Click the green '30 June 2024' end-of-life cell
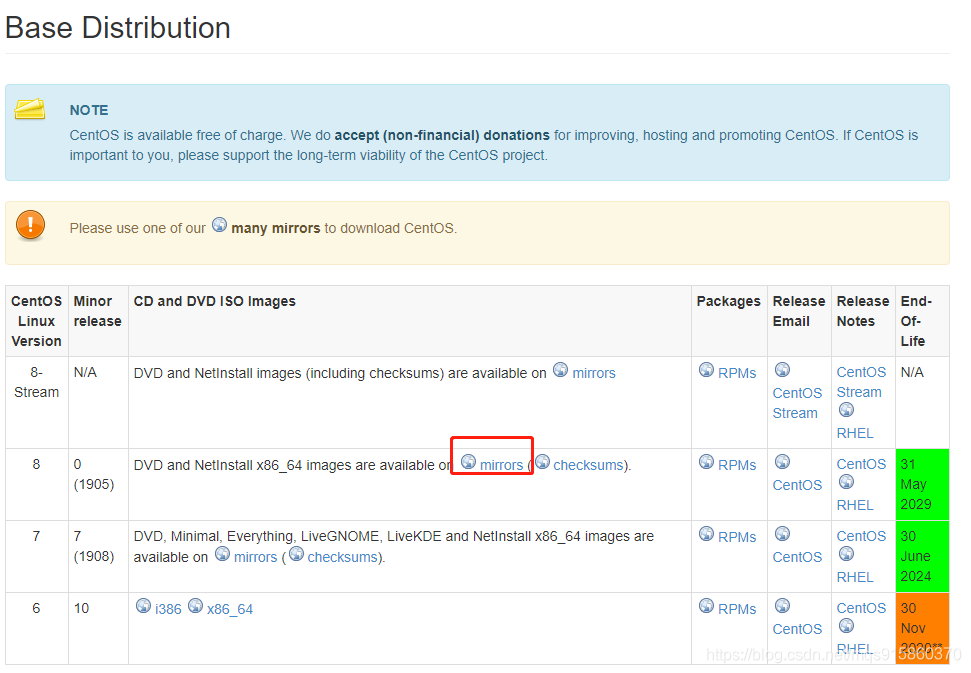 pos(922,556)
